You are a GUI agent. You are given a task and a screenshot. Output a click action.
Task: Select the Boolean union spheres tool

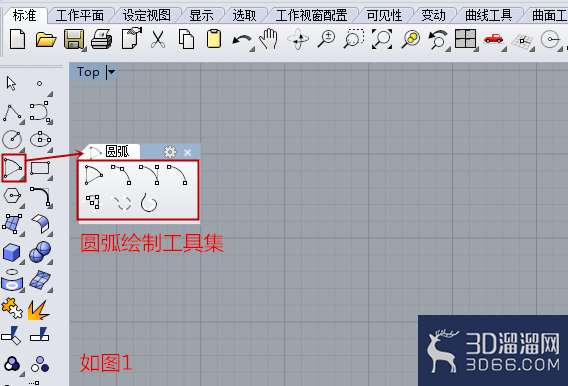pyautogui.click(x=40, y=252)
